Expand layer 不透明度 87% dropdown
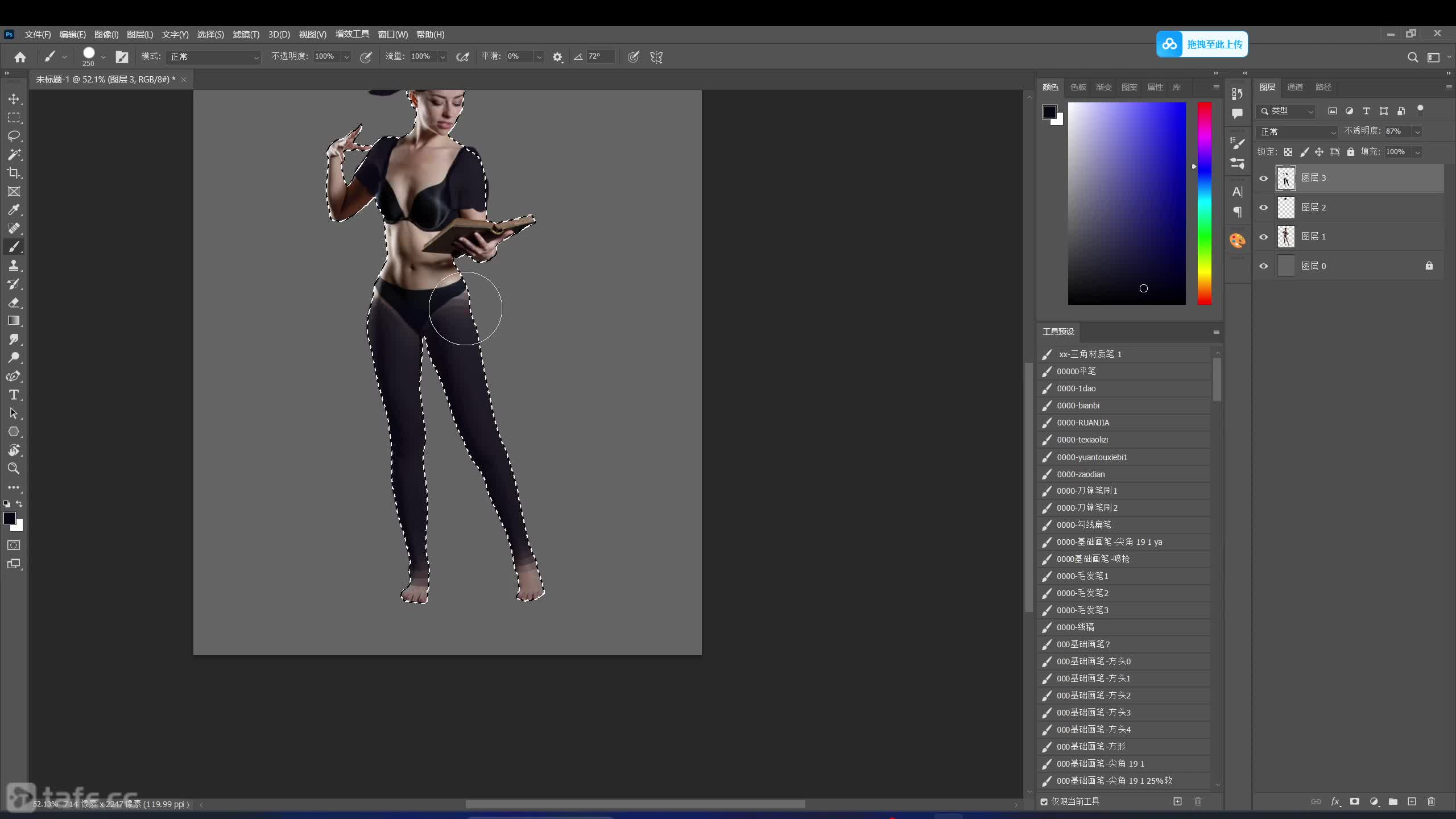This screenshot has height=819, width=1456. click(1417, 132)
